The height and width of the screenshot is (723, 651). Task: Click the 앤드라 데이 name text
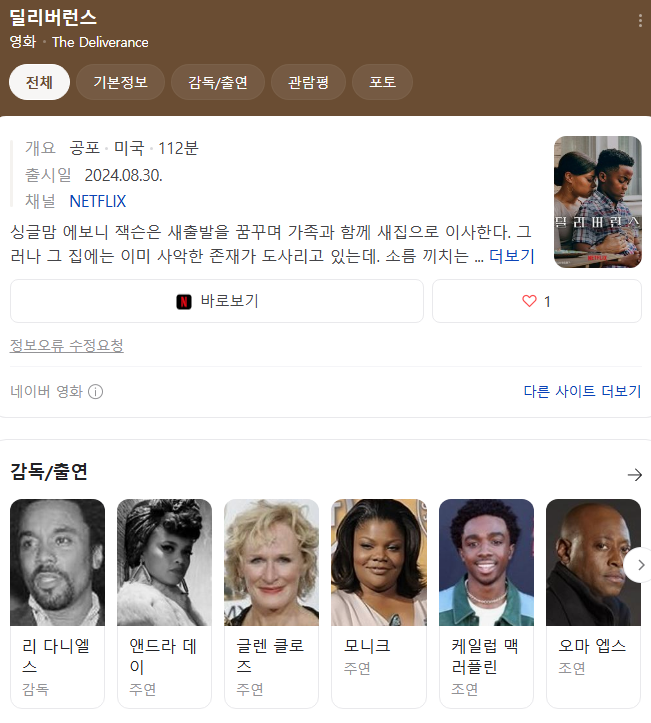[163, 657]
